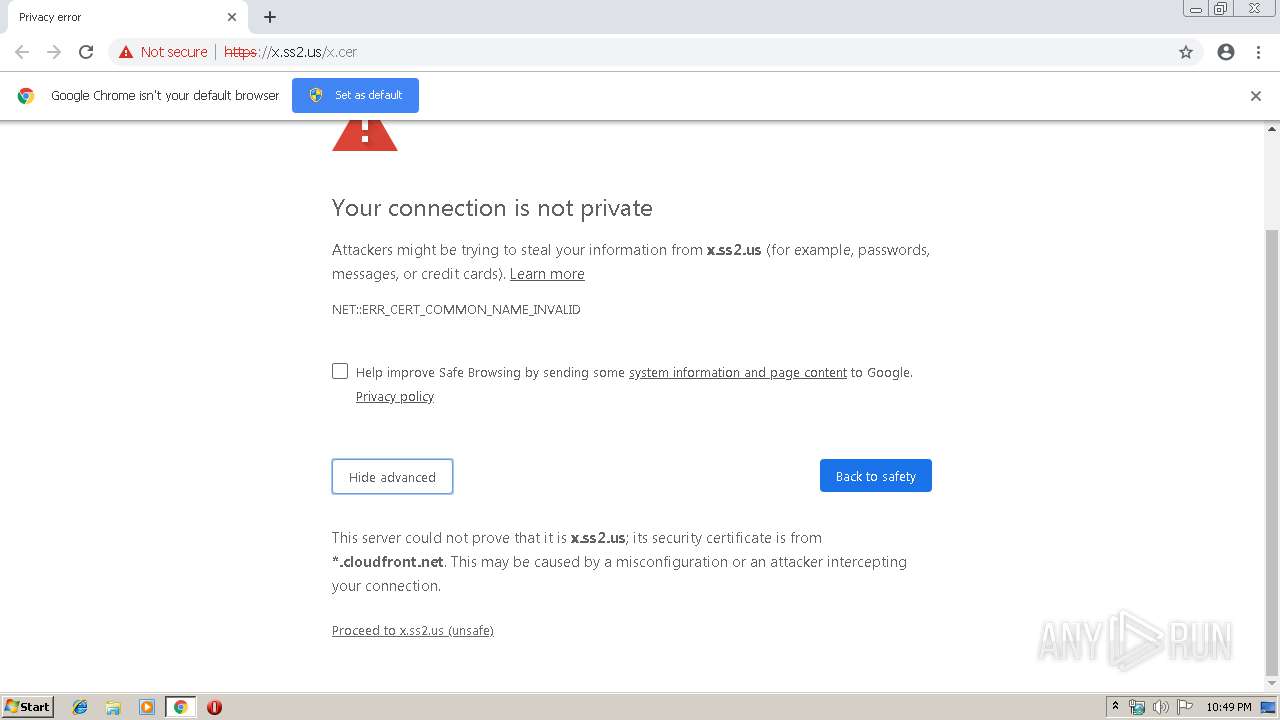Show hidden tray icons arrow

1115,707
